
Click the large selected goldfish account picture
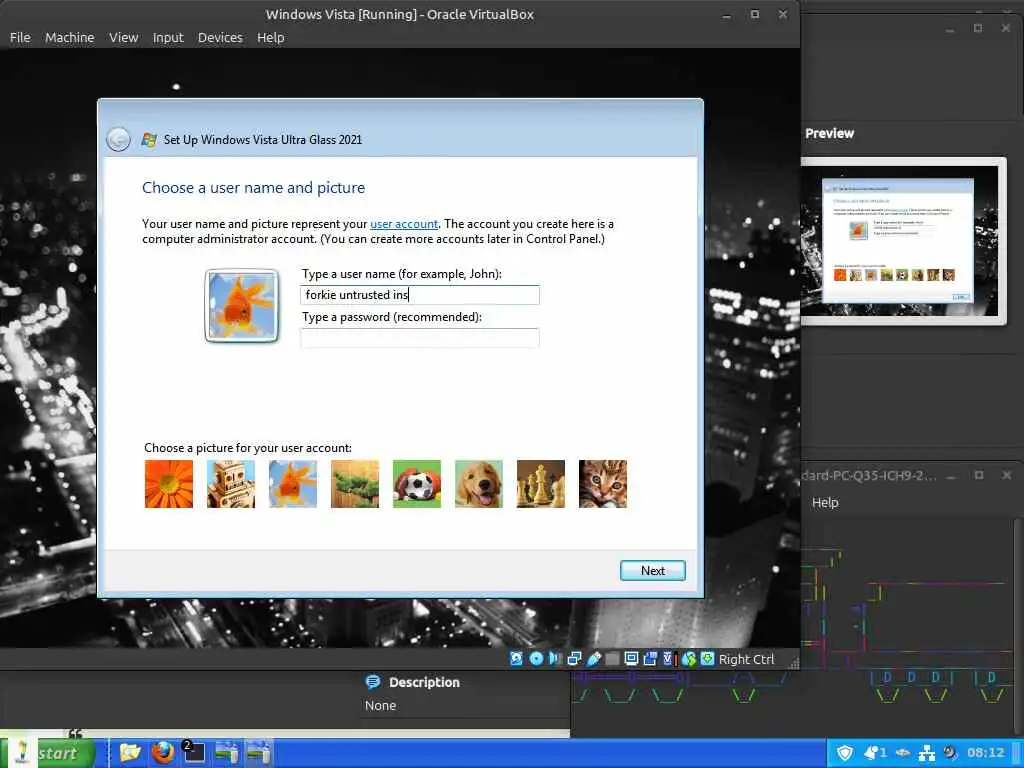coord(242,306)
